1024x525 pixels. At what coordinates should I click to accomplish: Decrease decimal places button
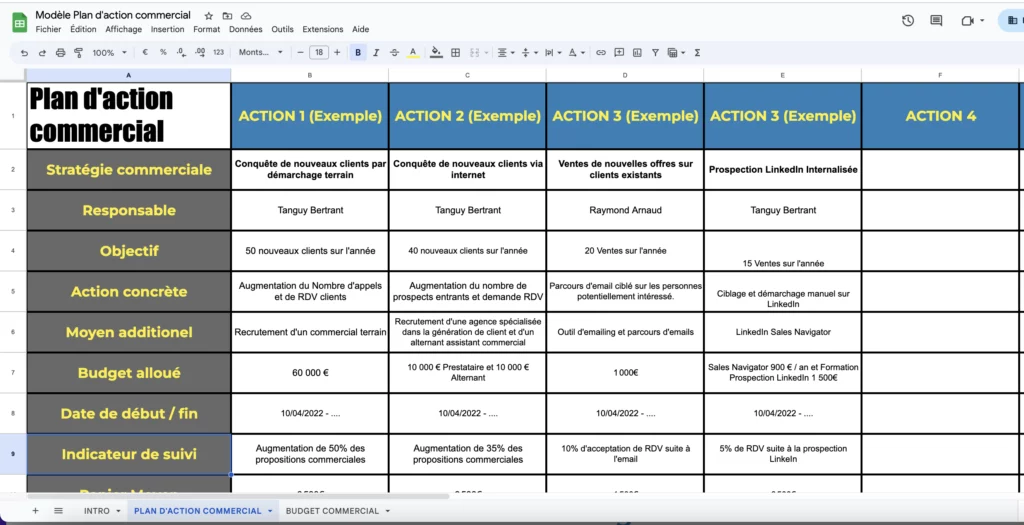click(181, 53)
